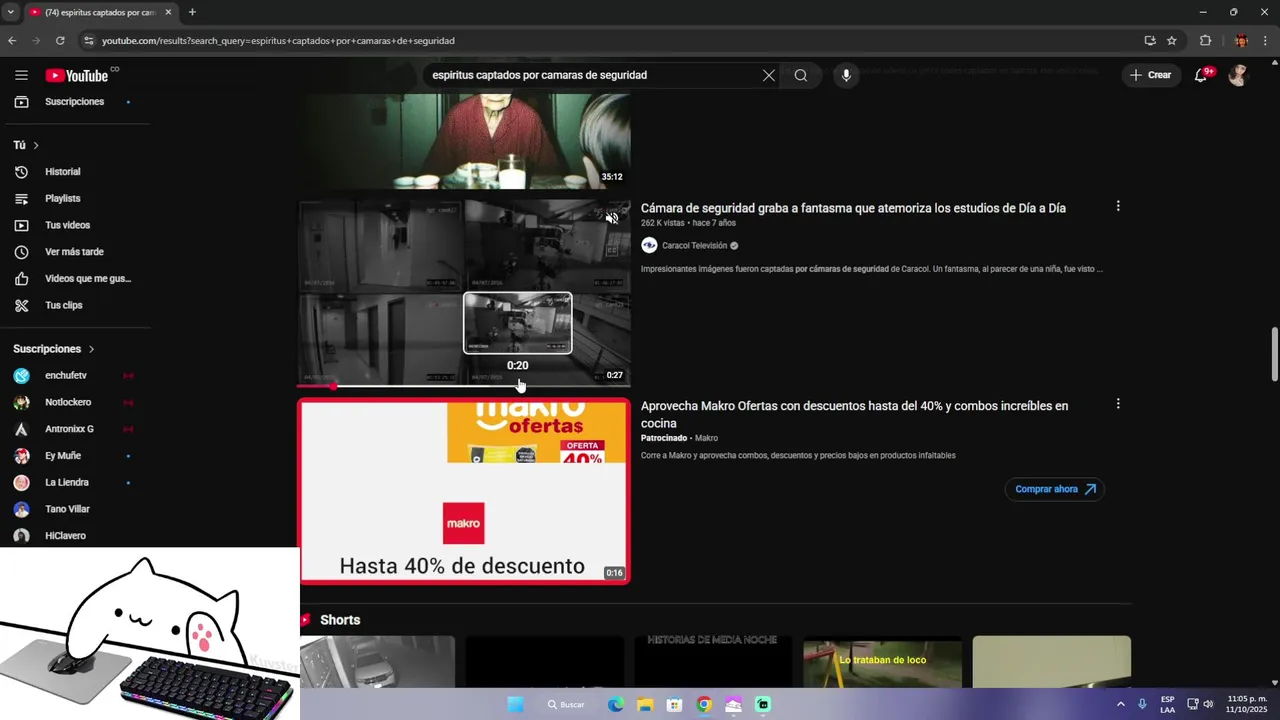Image resolution: width=1280 pixels, height=720 pixels.
Task: Open YouTube notifications bell
Action: [x=1201, y=75]
